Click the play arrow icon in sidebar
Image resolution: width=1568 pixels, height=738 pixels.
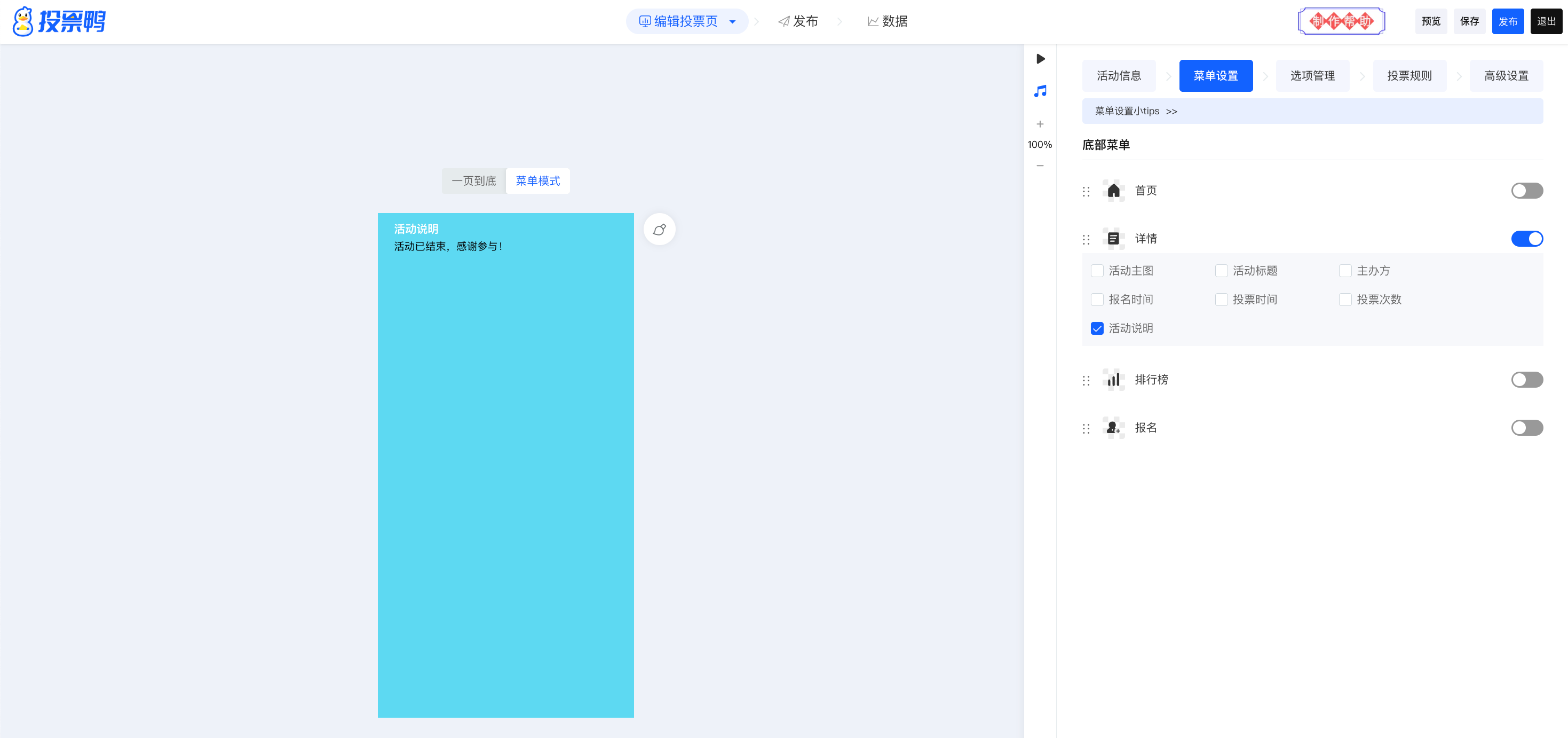point(1040,59)
